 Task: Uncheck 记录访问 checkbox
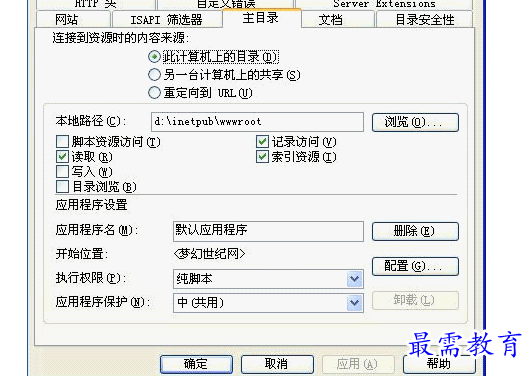(262, 142)
